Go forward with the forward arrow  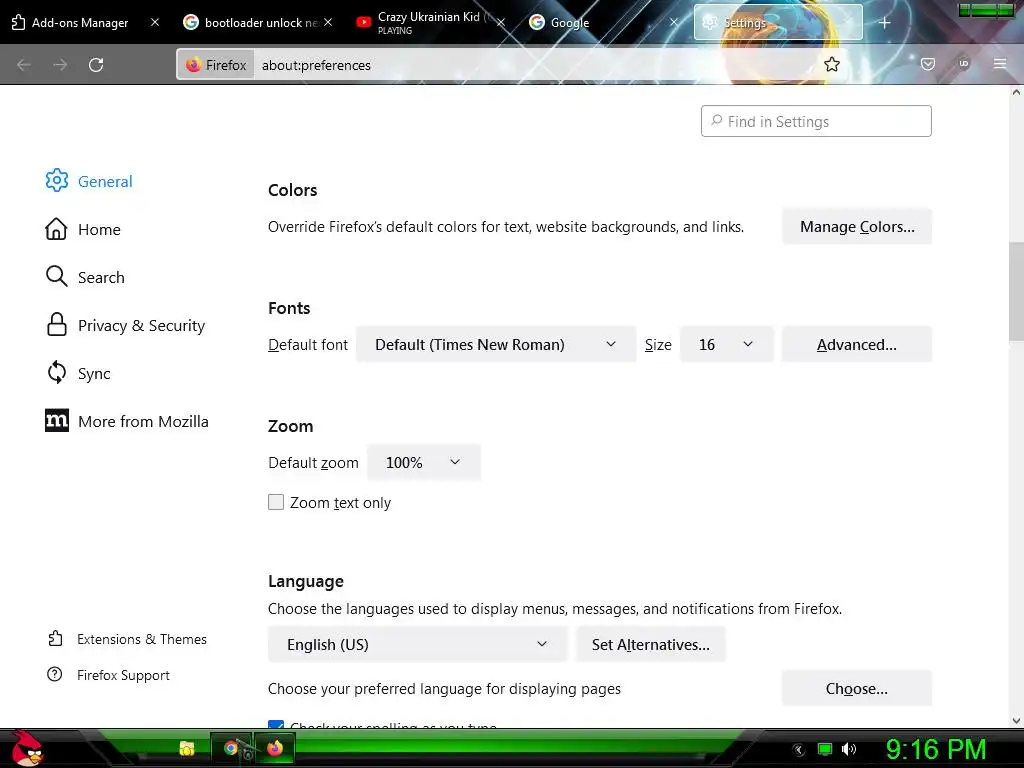tap(60, 65)
